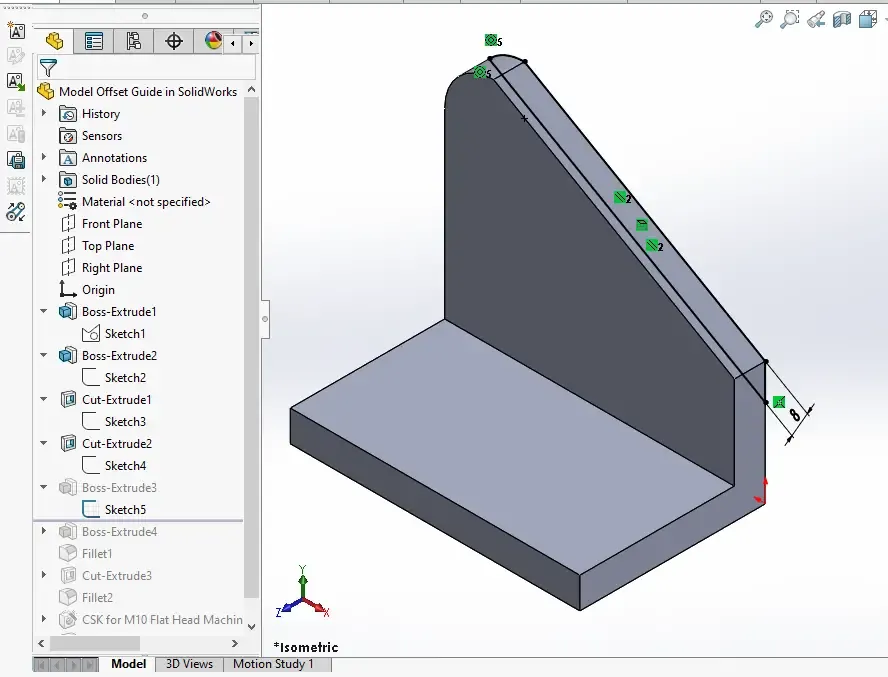888x677 pixels.
Task: Open the FeatureManager Design Tree tab
Action: pos(54,41)
